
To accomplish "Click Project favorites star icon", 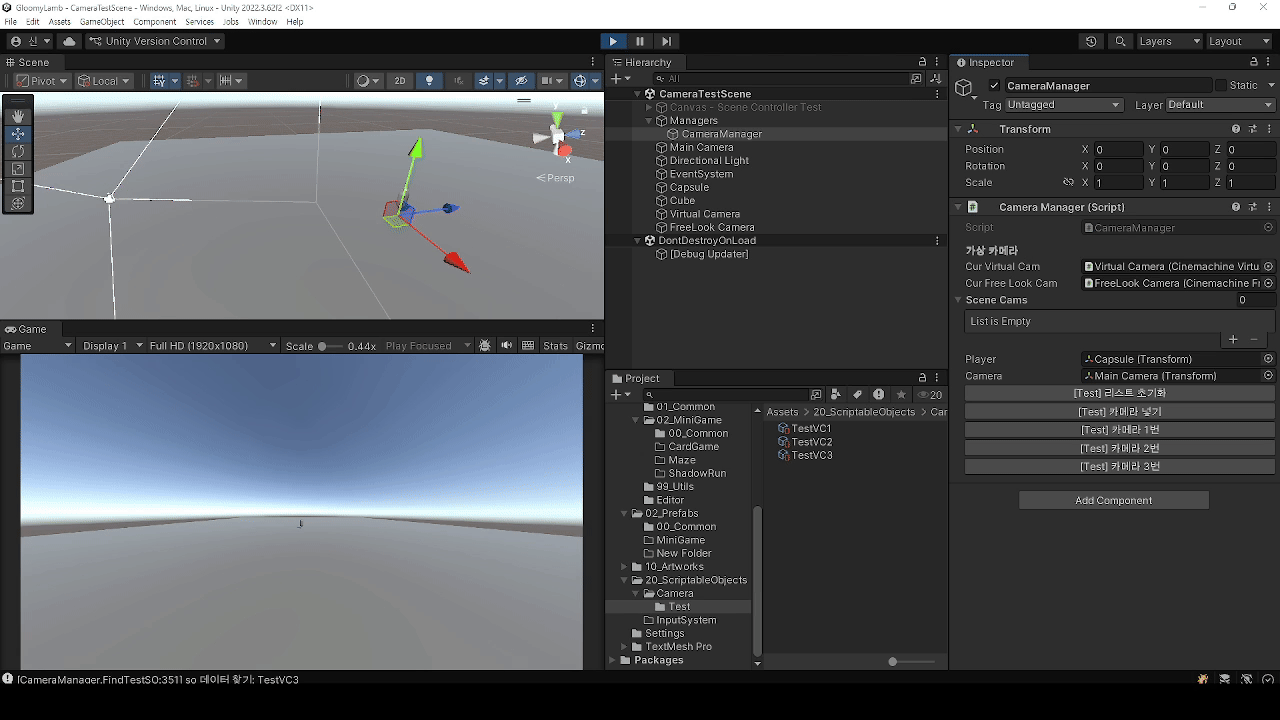I will click(901, 394).
